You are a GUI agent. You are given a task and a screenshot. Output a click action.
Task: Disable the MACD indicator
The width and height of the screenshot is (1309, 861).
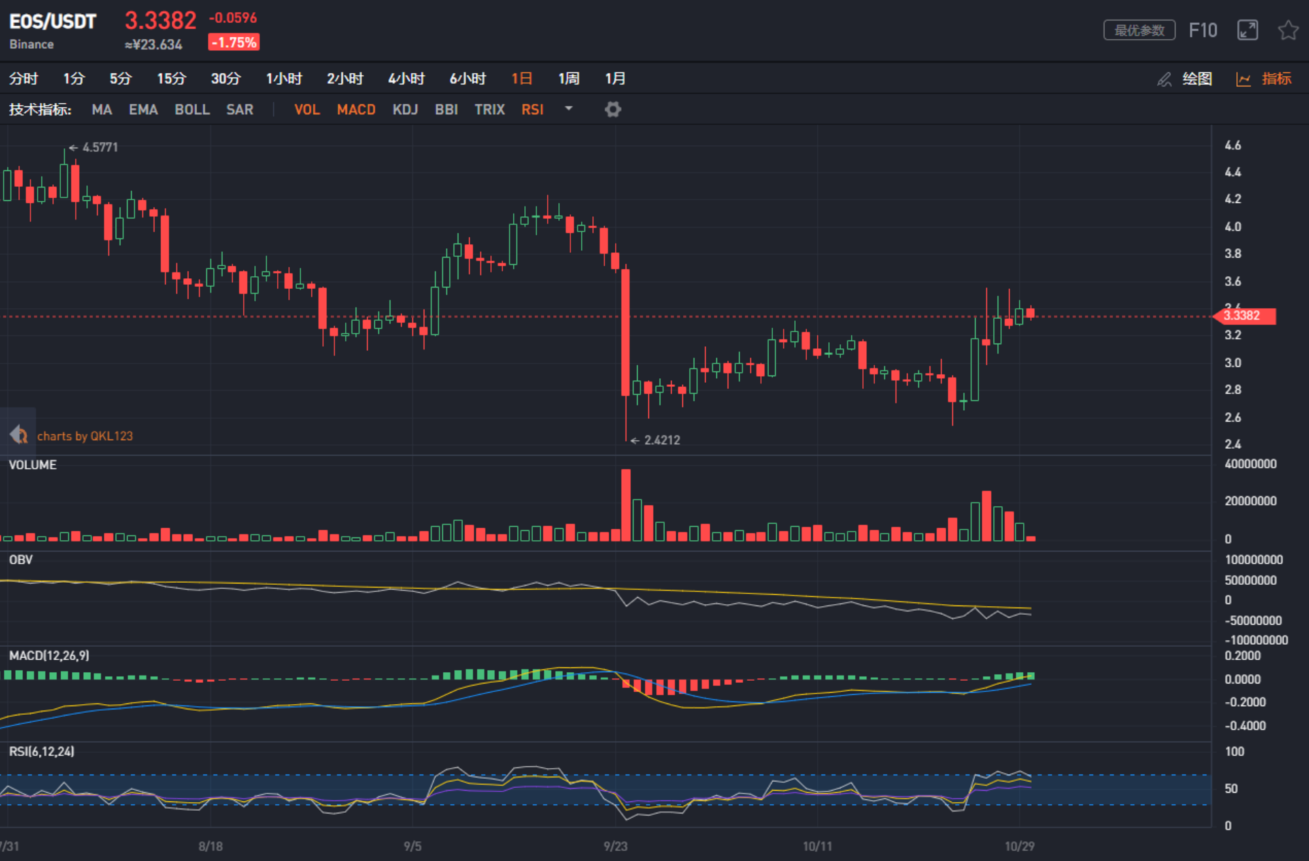tap(356, 109)
